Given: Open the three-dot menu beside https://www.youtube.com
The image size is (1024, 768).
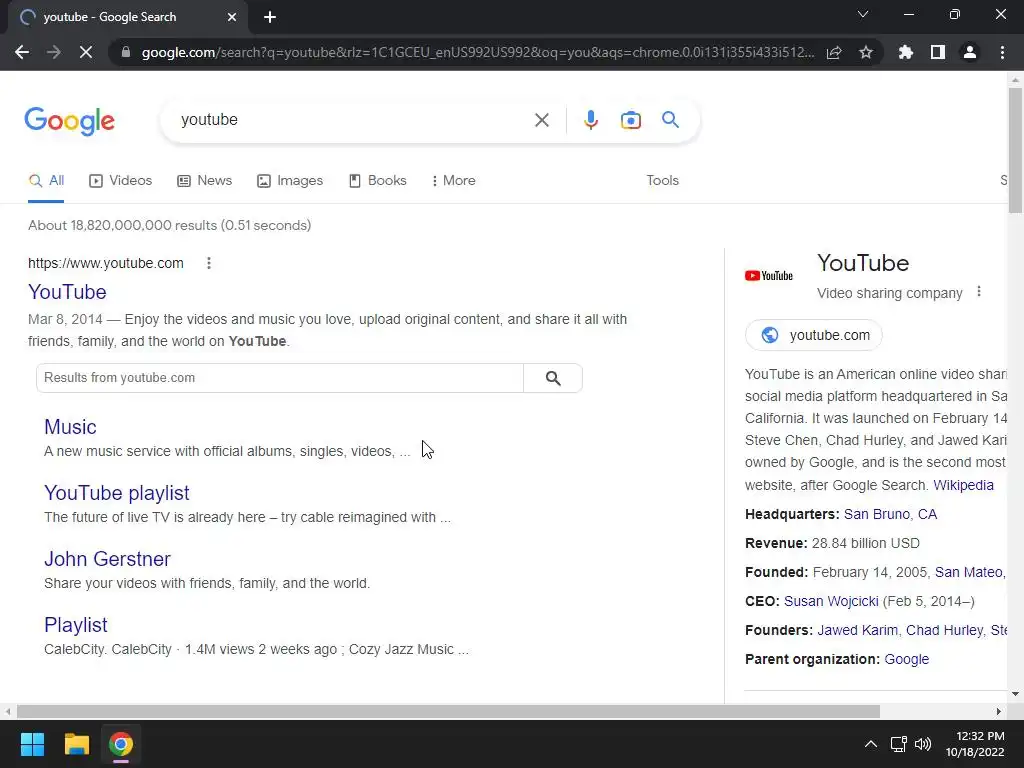Looking at the screenshot, I should click(209, 263).
